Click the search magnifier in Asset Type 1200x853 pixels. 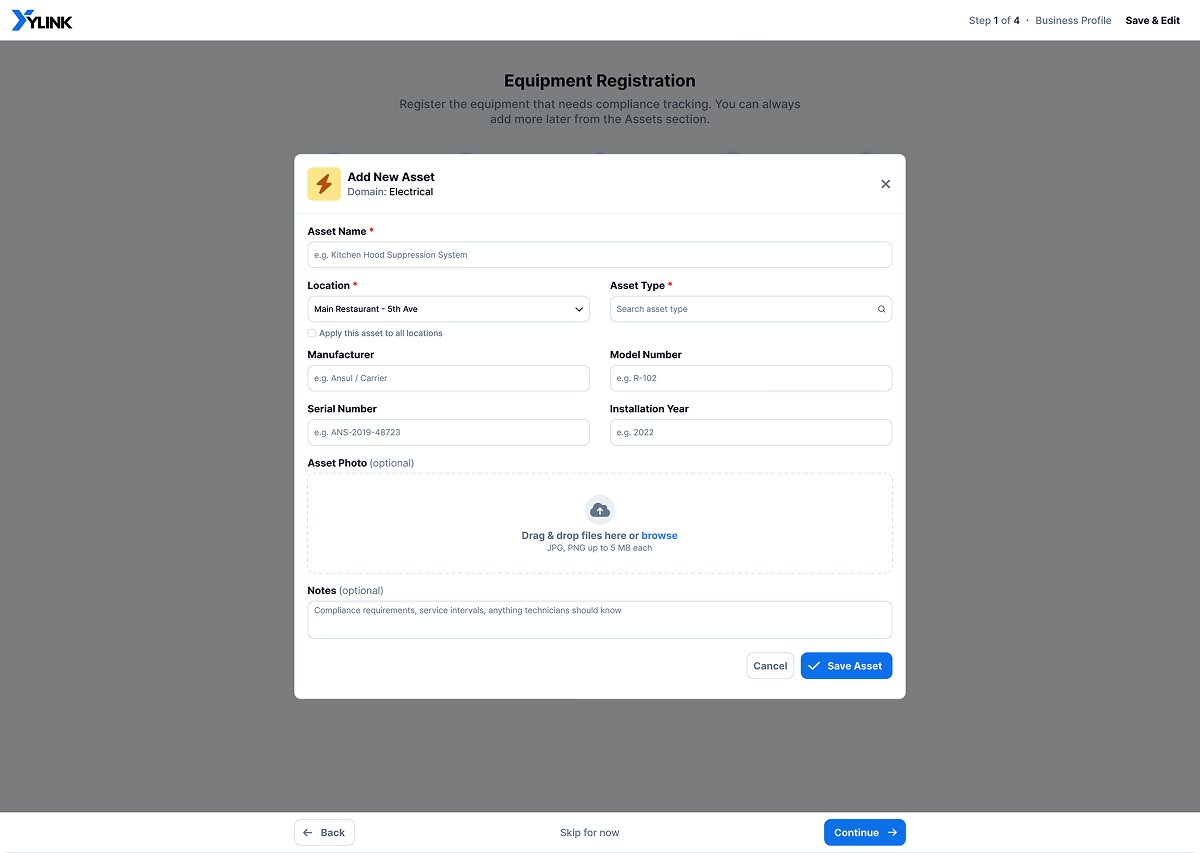pyautogui.click(x=881, y=309)
